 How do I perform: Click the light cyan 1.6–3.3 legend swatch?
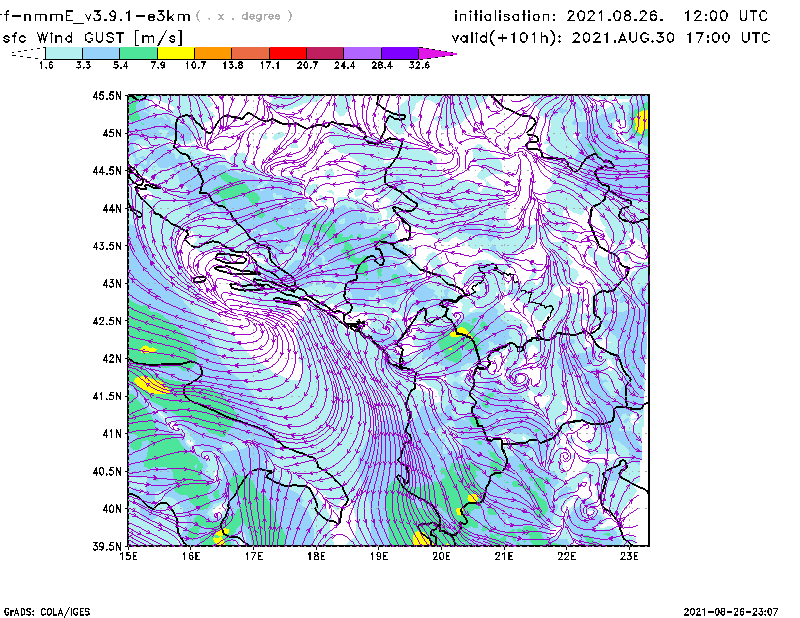(64, 53)
